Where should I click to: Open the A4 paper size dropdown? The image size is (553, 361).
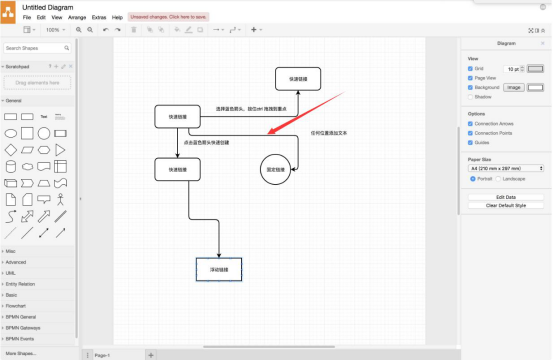pos(506,169)
